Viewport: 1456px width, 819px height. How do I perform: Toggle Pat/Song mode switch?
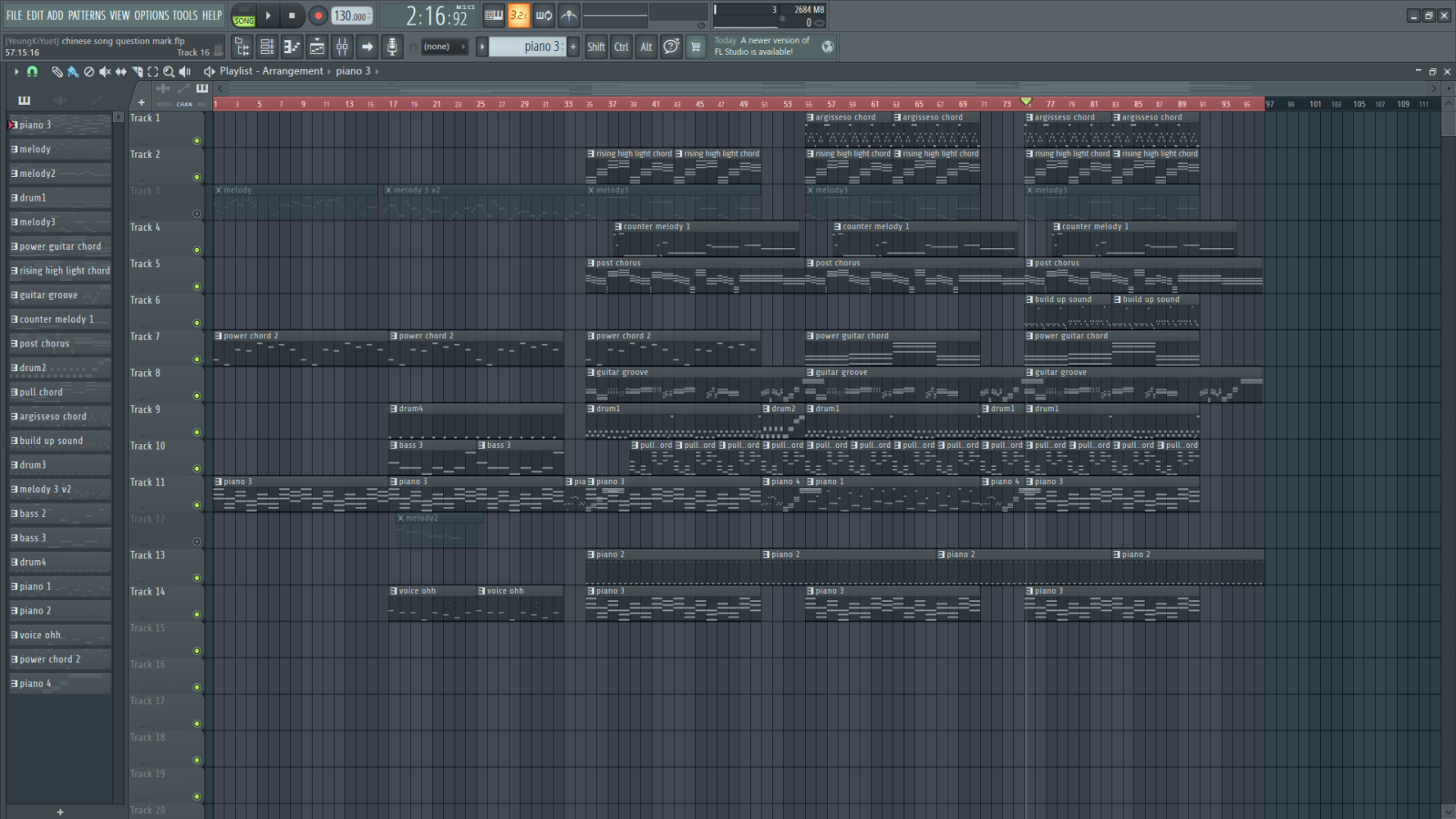point(243,16)
